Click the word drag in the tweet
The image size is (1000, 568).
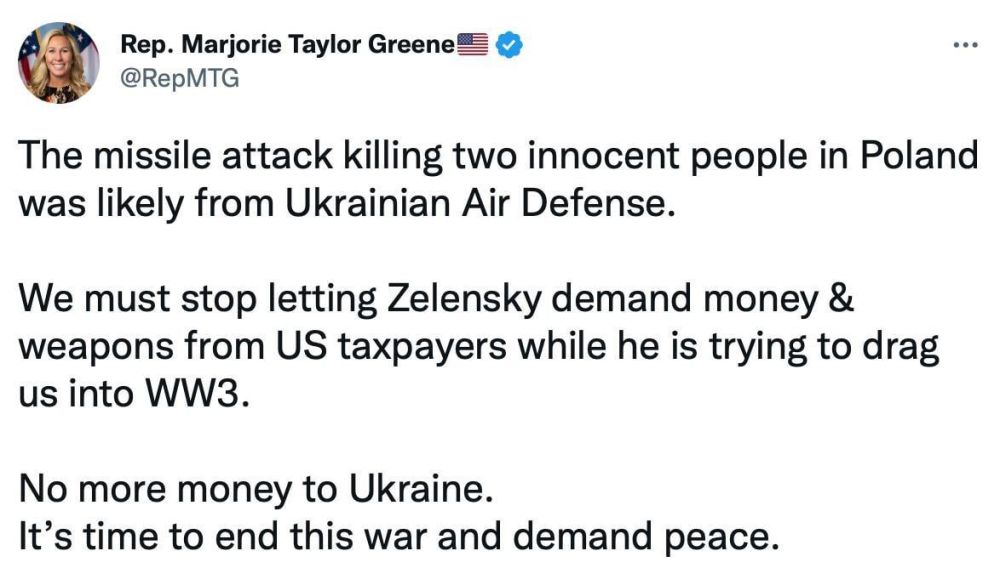tap(901, 347)
